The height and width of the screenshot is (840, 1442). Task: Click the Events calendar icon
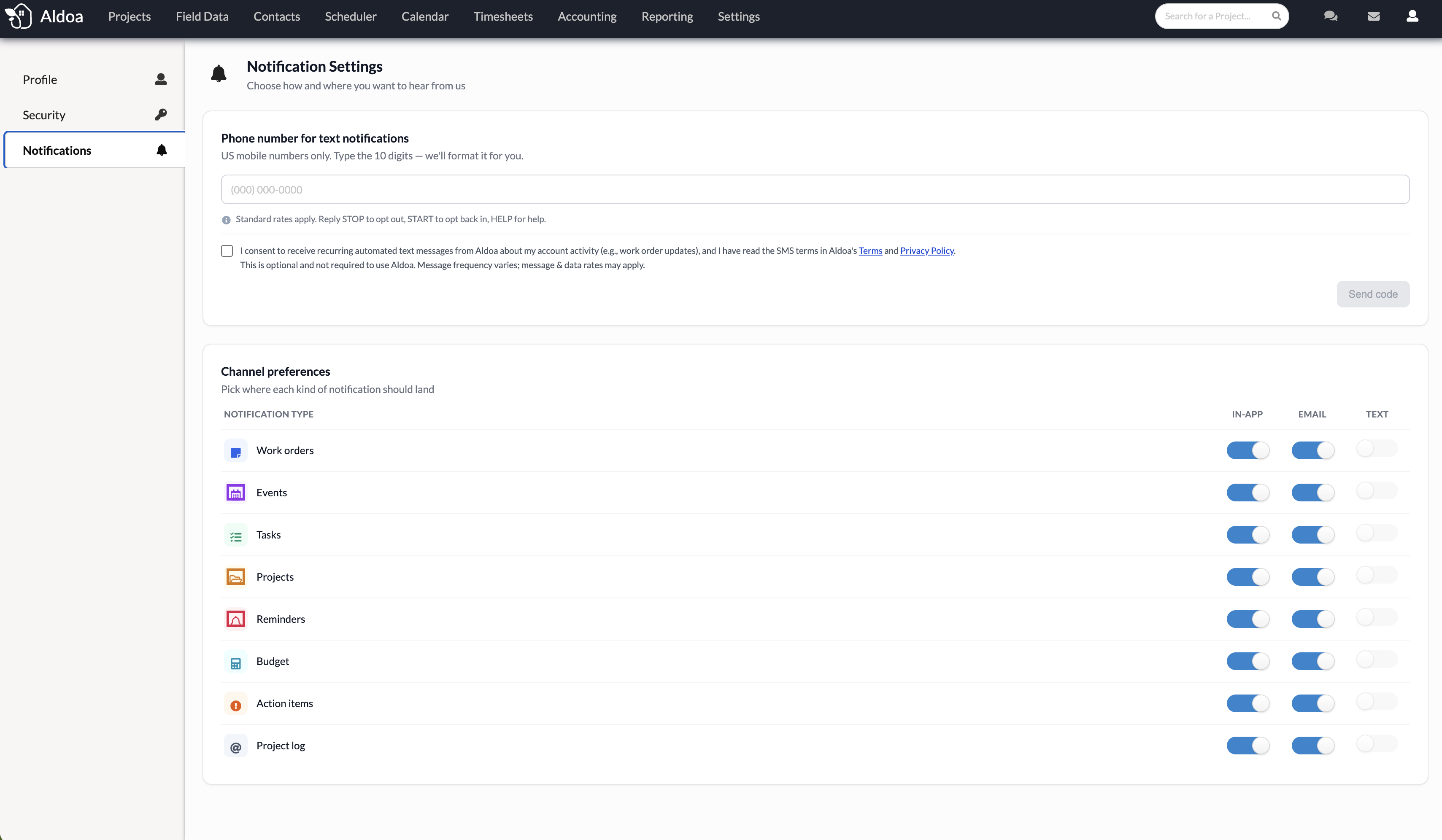235,493
